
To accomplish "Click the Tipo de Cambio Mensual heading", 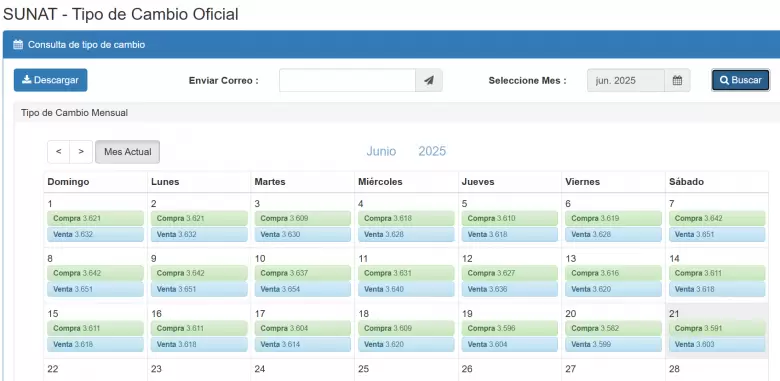I will click(x=74, y=113).
